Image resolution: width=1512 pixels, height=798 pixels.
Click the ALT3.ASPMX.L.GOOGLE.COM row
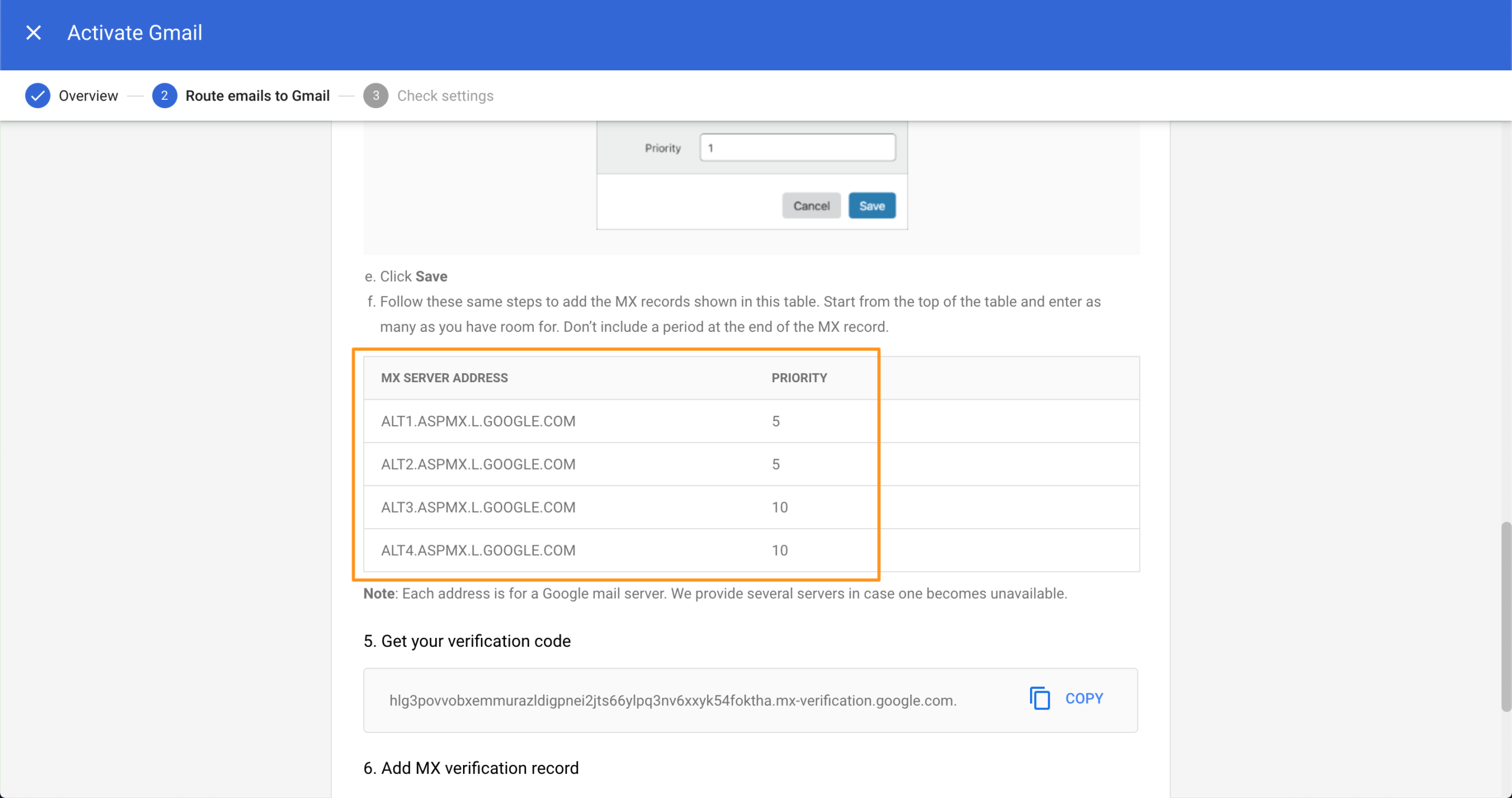pos(478,507)
